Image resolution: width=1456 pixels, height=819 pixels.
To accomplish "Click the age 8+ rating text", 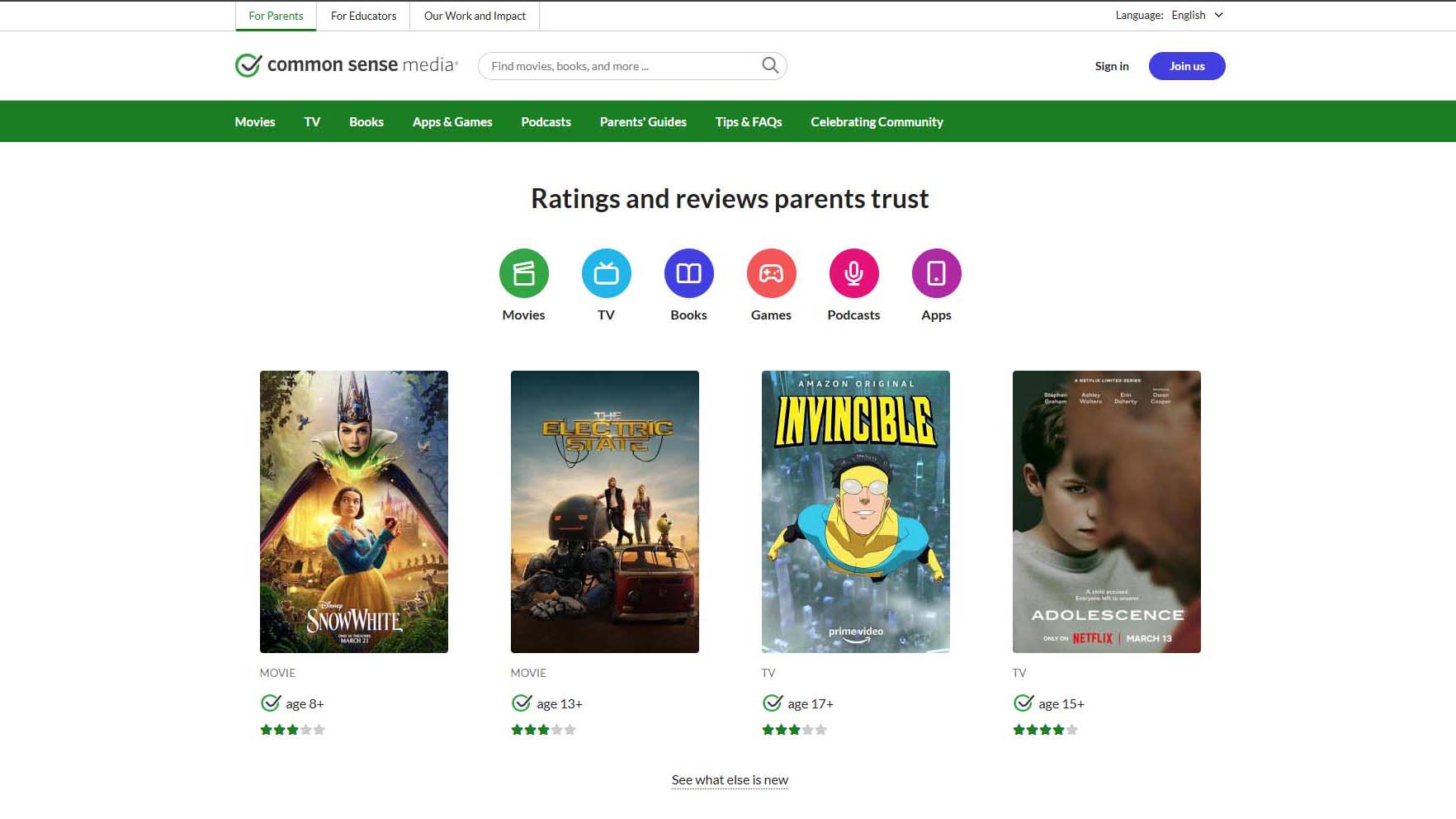I will click(305, 704).
